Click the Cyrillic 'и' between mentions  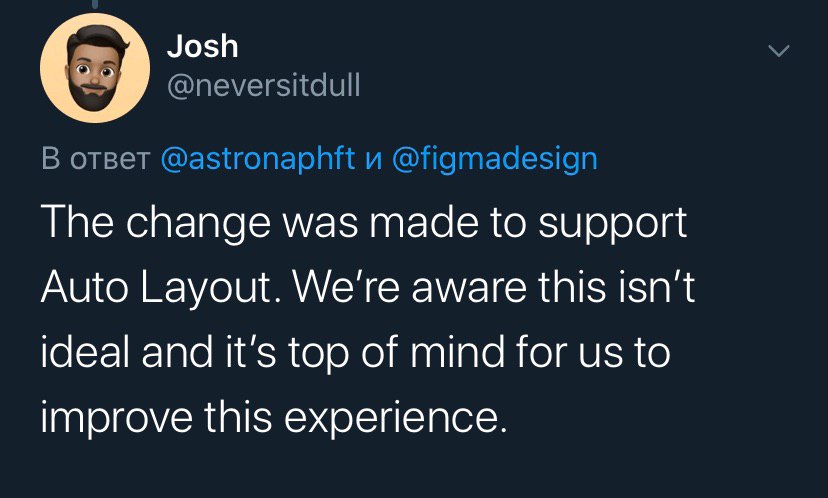pyautogui.click(x=373, y=159)
